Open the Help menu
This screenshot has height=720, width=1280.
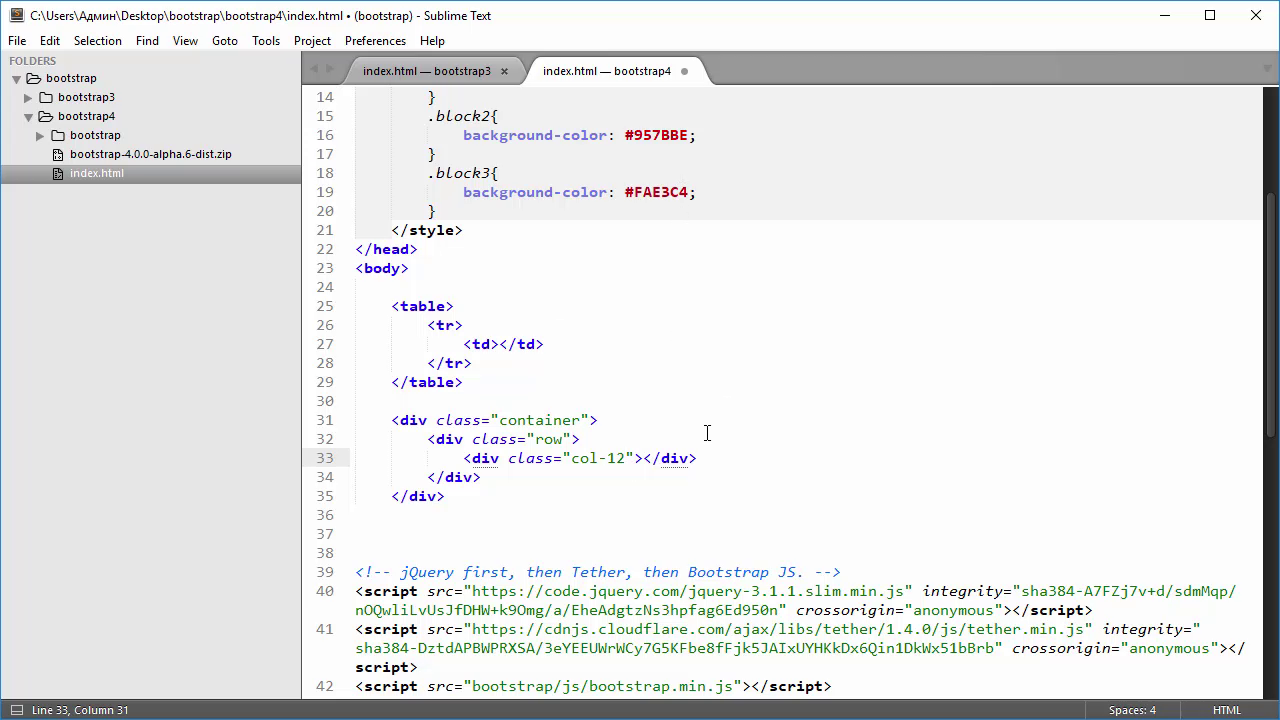pos(432,41)
